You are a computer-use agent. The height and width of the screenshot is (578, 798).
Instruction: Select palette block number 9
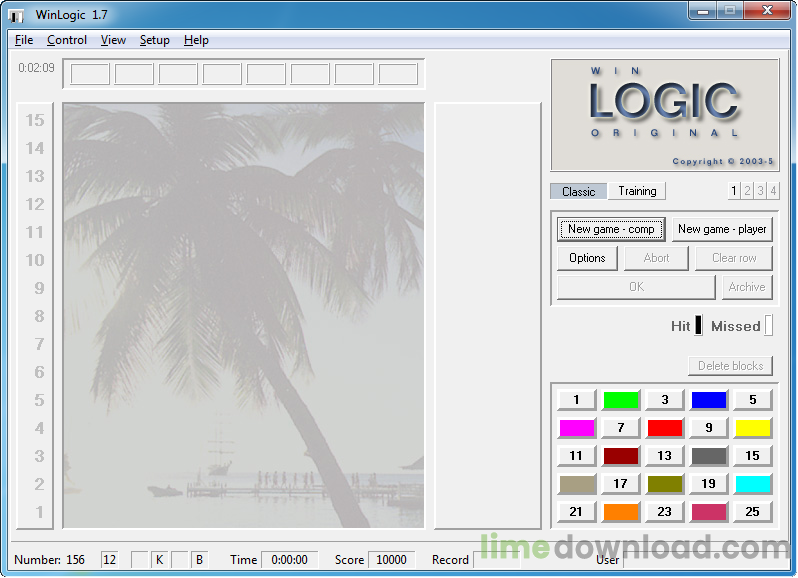point(708,428)
